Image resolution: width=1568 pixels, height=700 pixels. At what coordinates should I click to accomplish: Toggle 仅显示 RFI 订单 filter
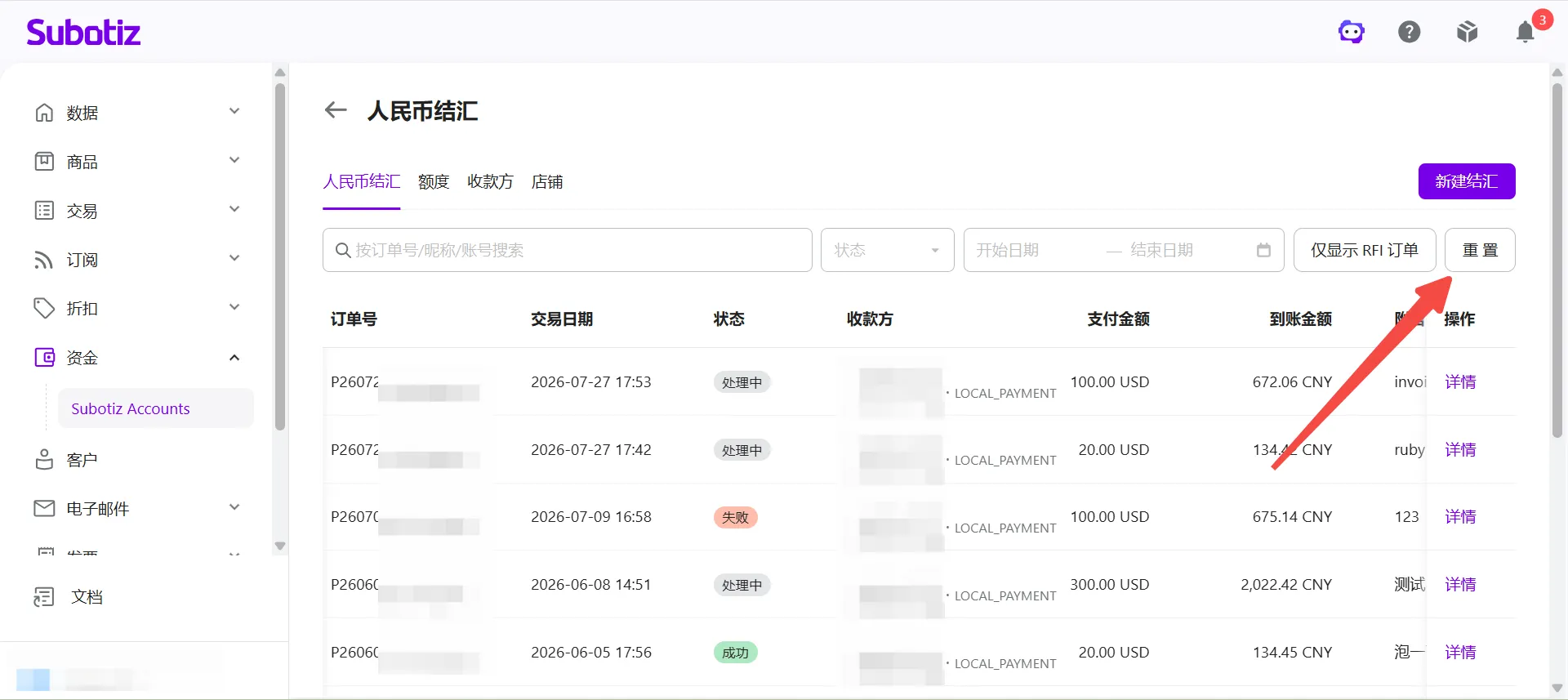1365,250
